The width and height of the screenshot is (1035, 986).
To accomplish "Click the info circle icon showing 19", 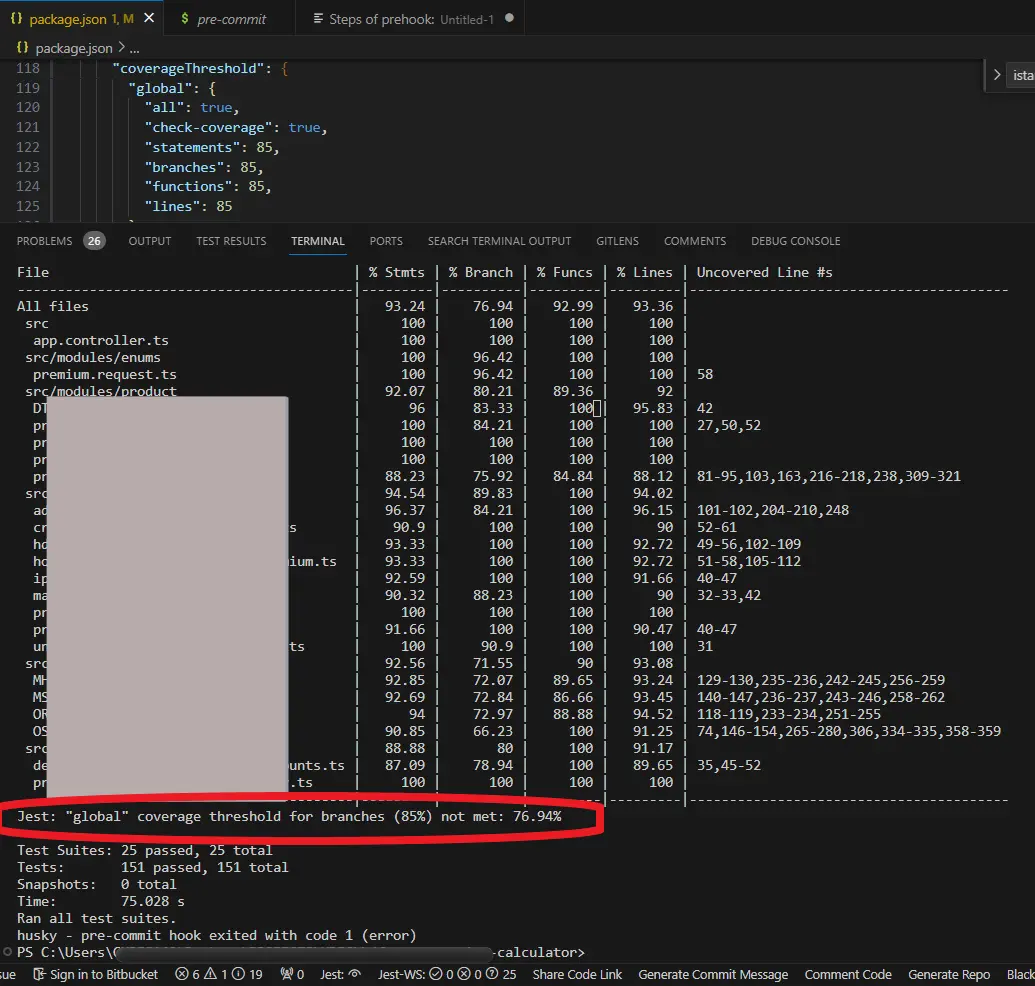I will point(238,974).
